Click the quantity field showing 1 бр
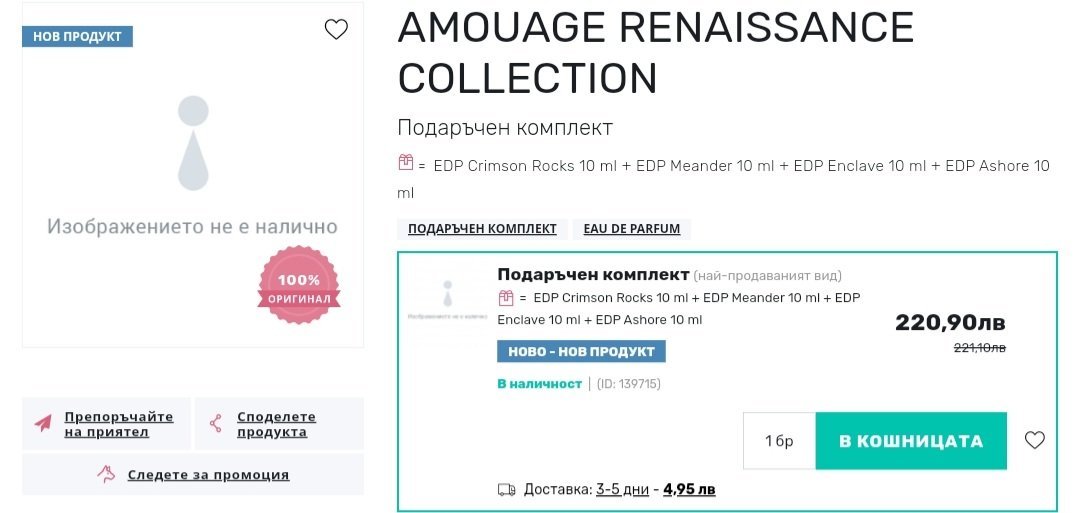This screenshot has height=513, width=1080. 779,441
